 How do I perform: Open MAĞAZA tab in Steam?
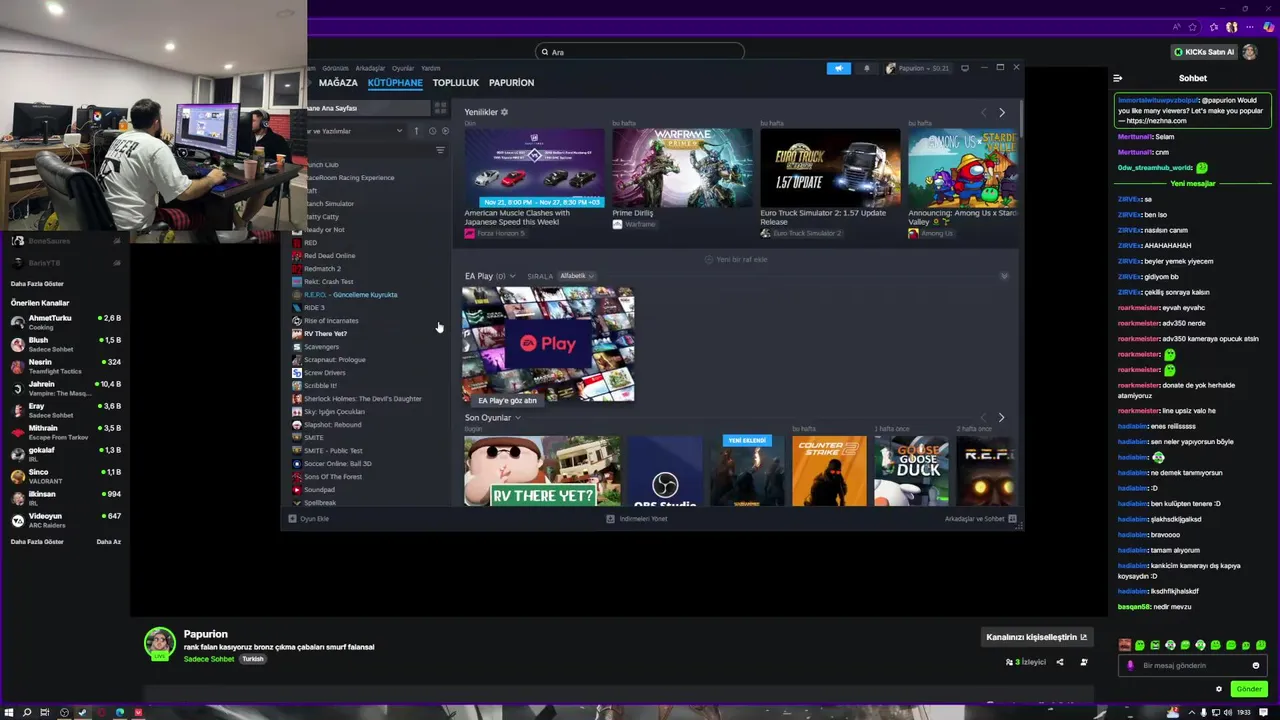click(338, 83)
